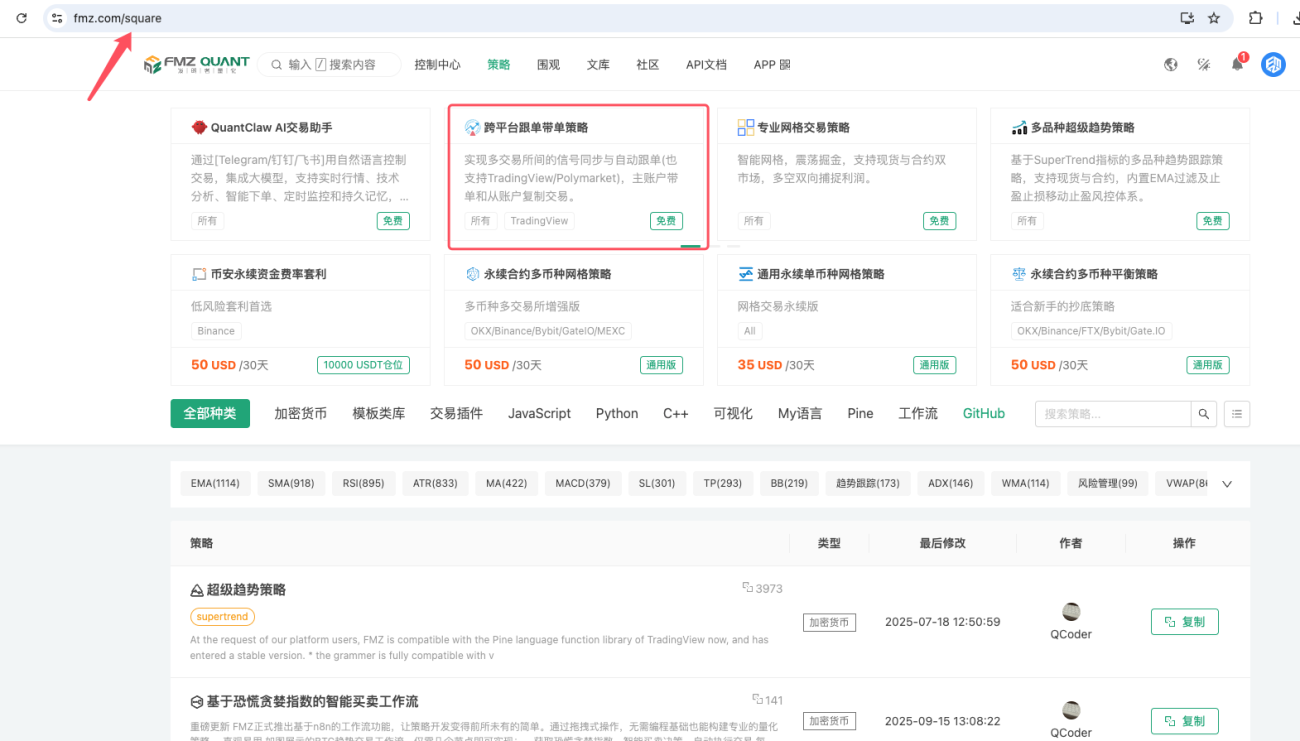Screen dimensions: 1300x741
Task: Open the 文库 nav item
Action: coord(598,65)
